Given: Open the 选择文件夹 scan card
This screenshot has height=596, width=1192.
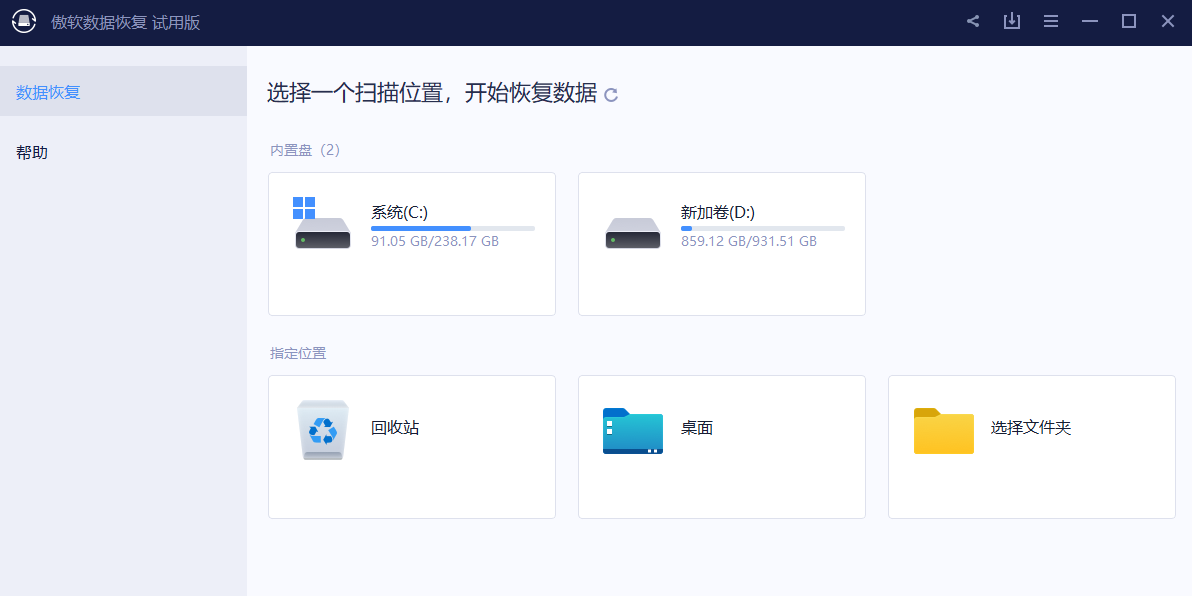Looking at the screenshot, I should pyautogui.click(x=1031, y=447).
